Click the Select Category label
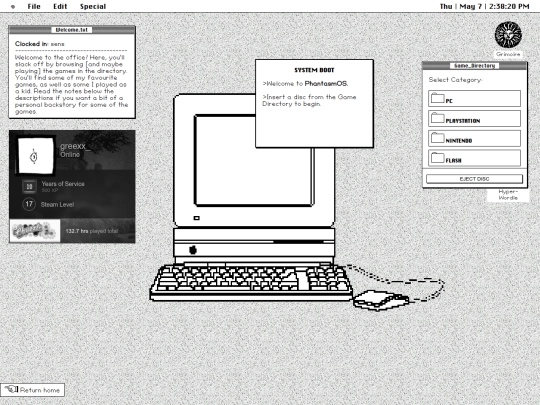This screenshot has width=540, height=405. coord(455,80)
